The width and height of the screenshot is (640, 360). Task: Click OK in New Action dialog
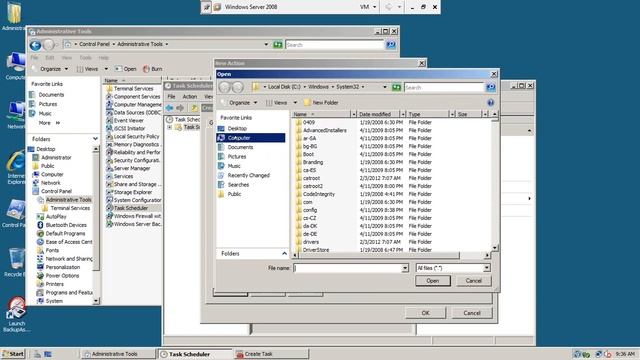(425, 313)
